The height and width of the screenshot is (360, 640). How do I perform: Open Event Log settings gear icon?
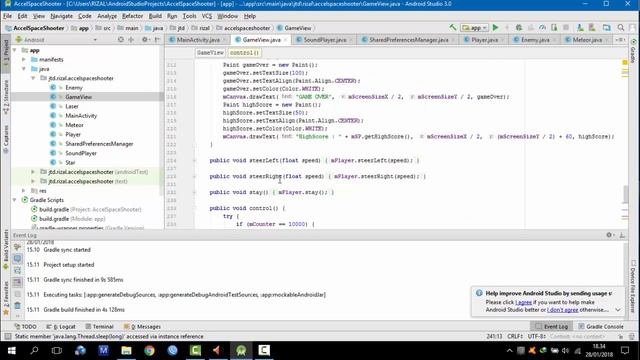[x=609, y=235]
